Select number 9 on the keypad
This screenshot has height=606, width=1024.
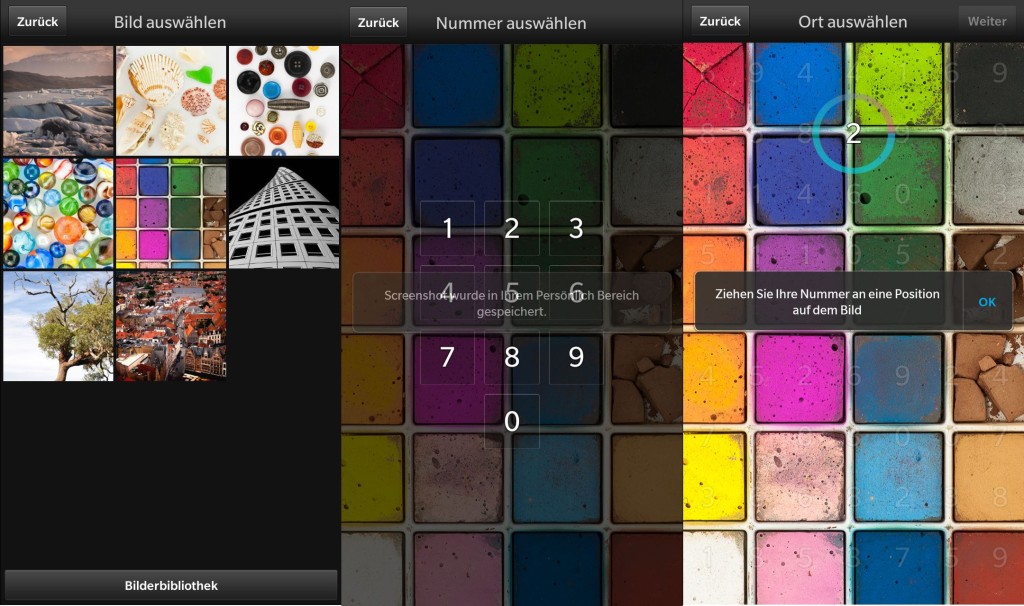click(576, 357)
